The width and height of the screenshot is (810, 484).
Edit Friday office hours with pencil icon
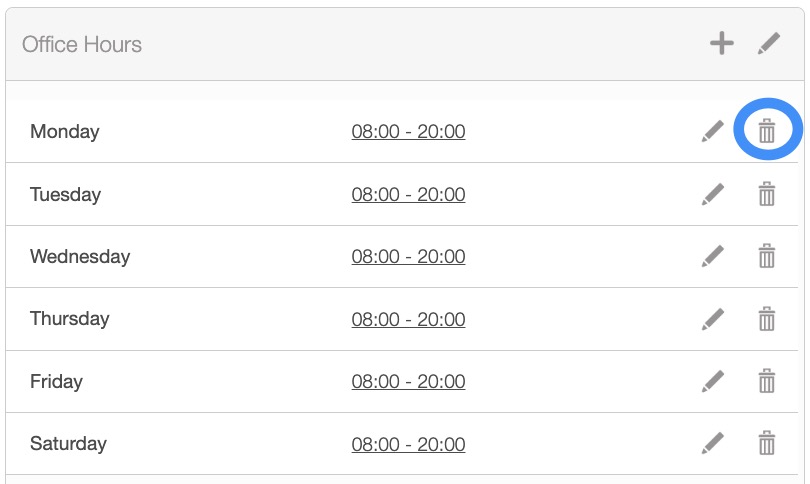[712, 381]
